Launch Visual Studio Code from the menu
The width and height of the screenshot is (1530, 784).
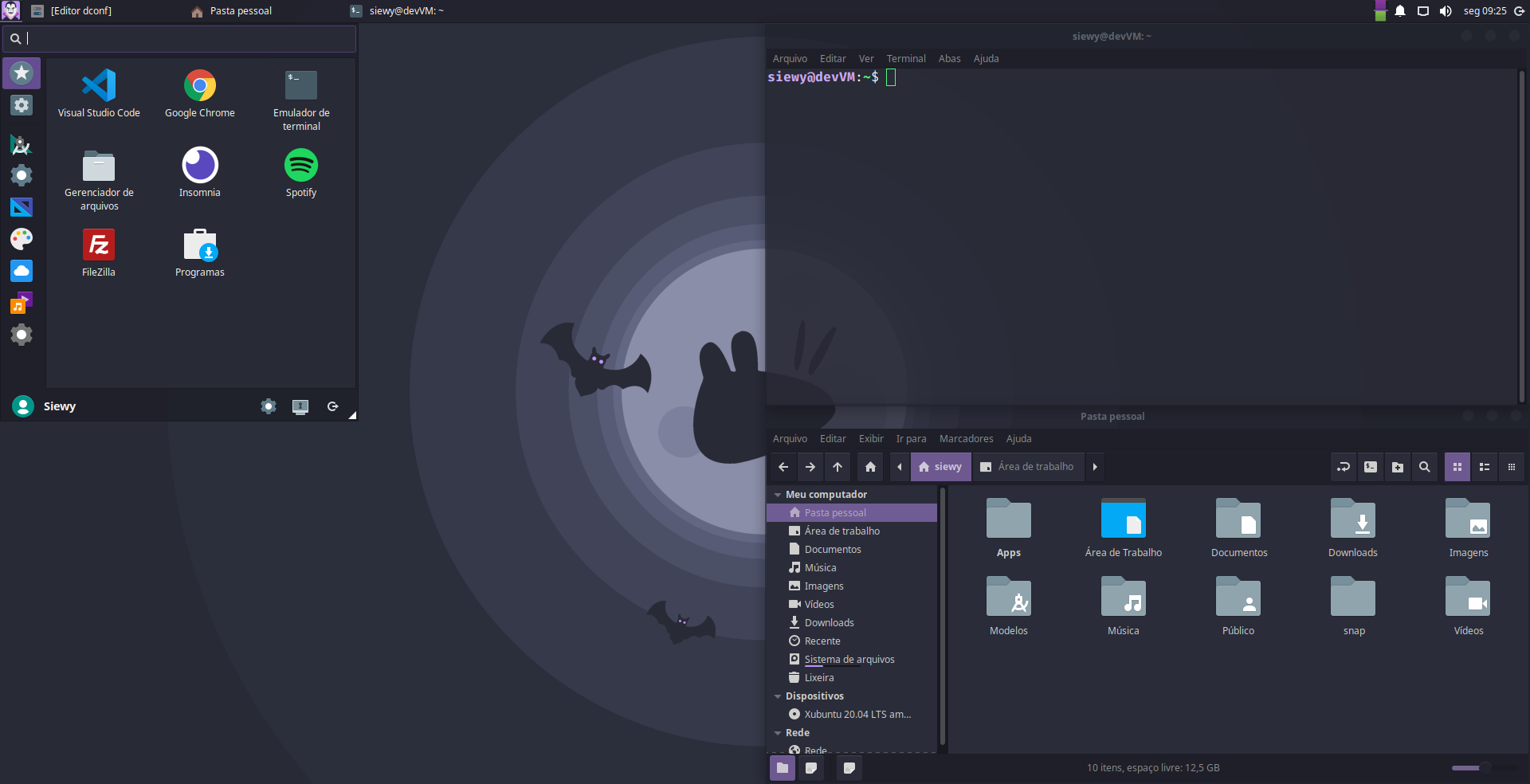(99, 92)
